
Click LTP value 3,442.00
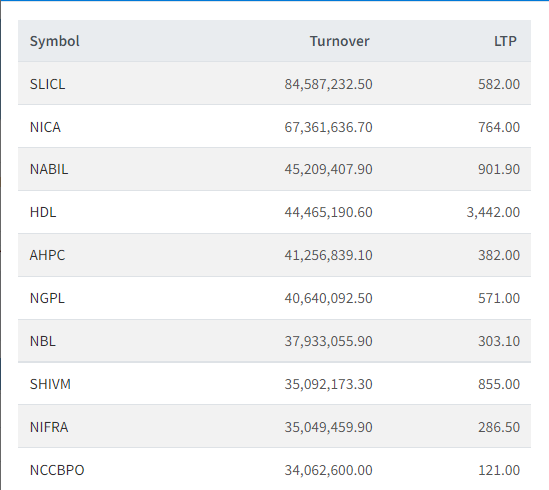point(493,213)
